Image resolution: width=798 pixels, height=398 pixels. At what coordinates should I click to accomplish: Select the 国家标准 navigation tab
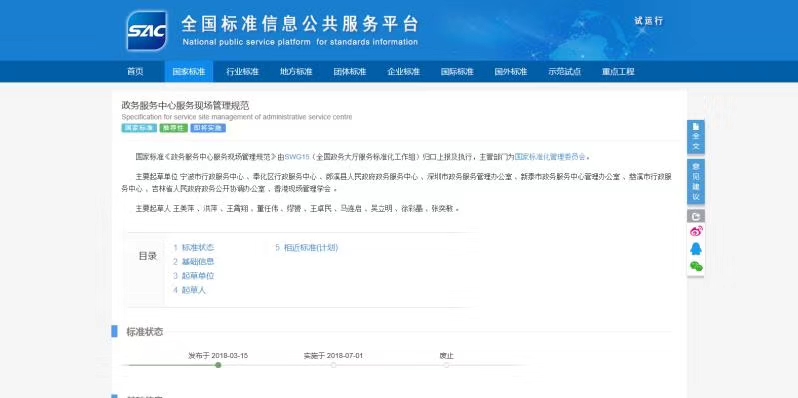coord(189,72)
